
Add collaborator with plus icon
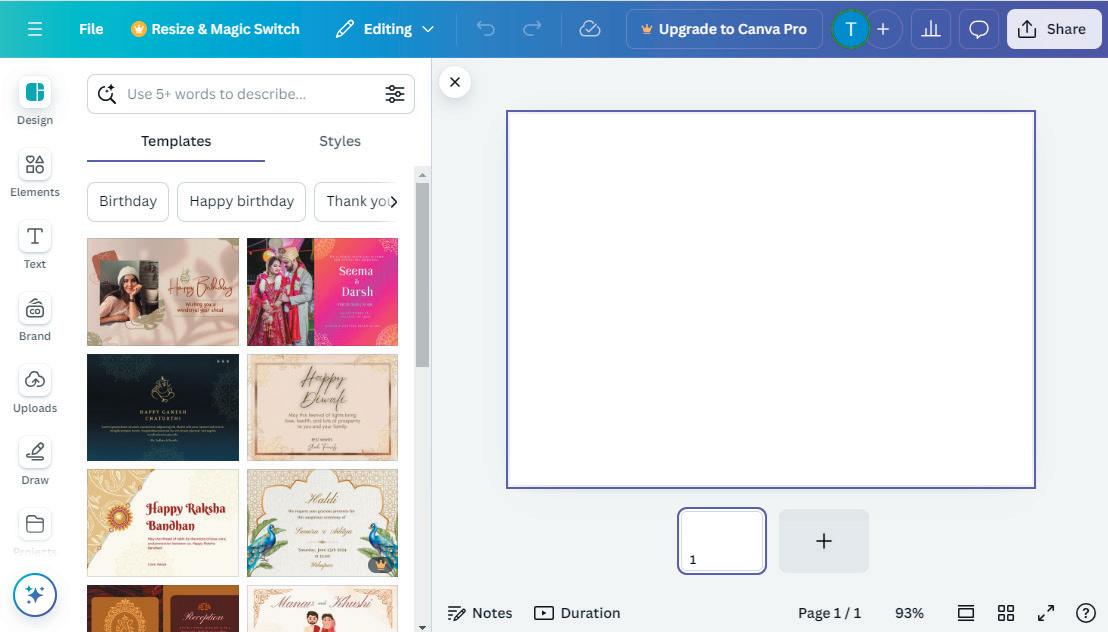[x=883, y=29]
